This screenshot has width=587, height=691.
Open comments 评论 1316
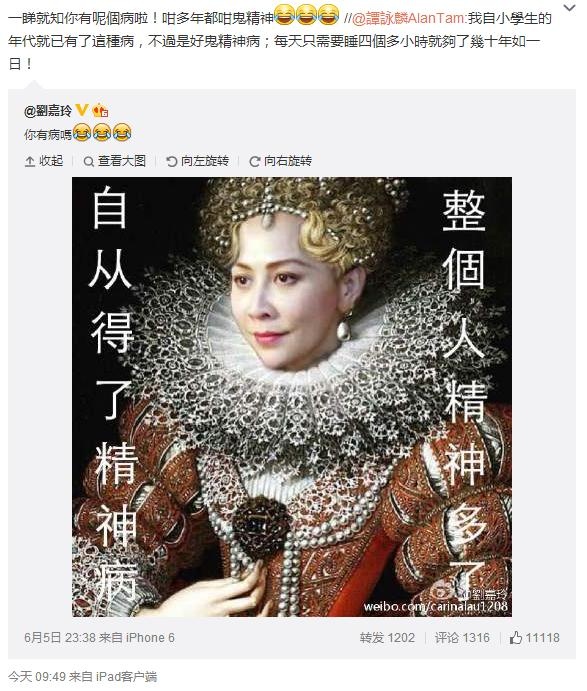point(462,638)
